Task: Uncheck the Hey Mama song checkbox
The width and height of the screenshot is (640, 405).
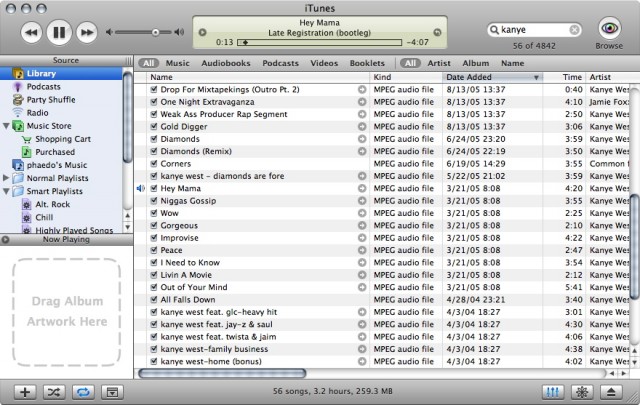Action: (154, 188)
